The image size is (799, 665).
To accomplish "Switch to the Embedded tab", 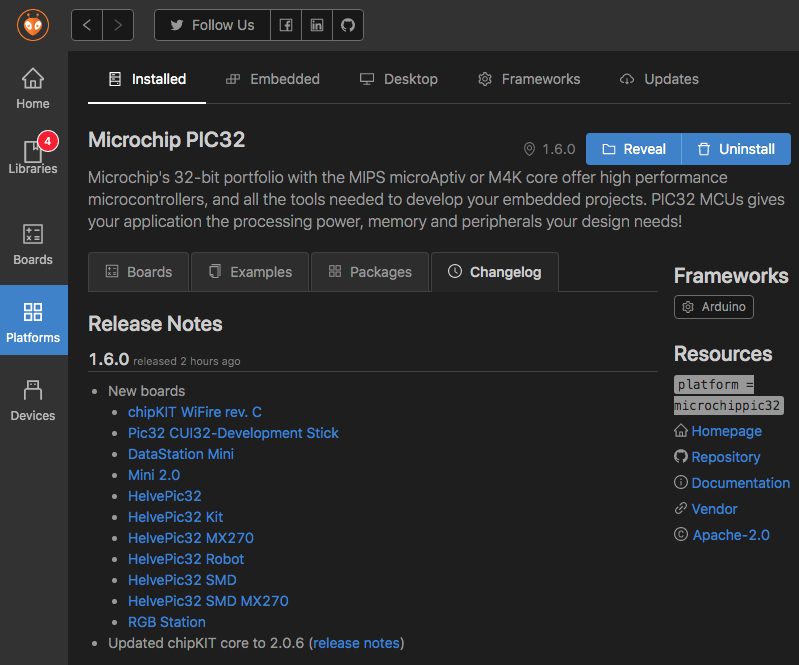I will coord(273,79).
